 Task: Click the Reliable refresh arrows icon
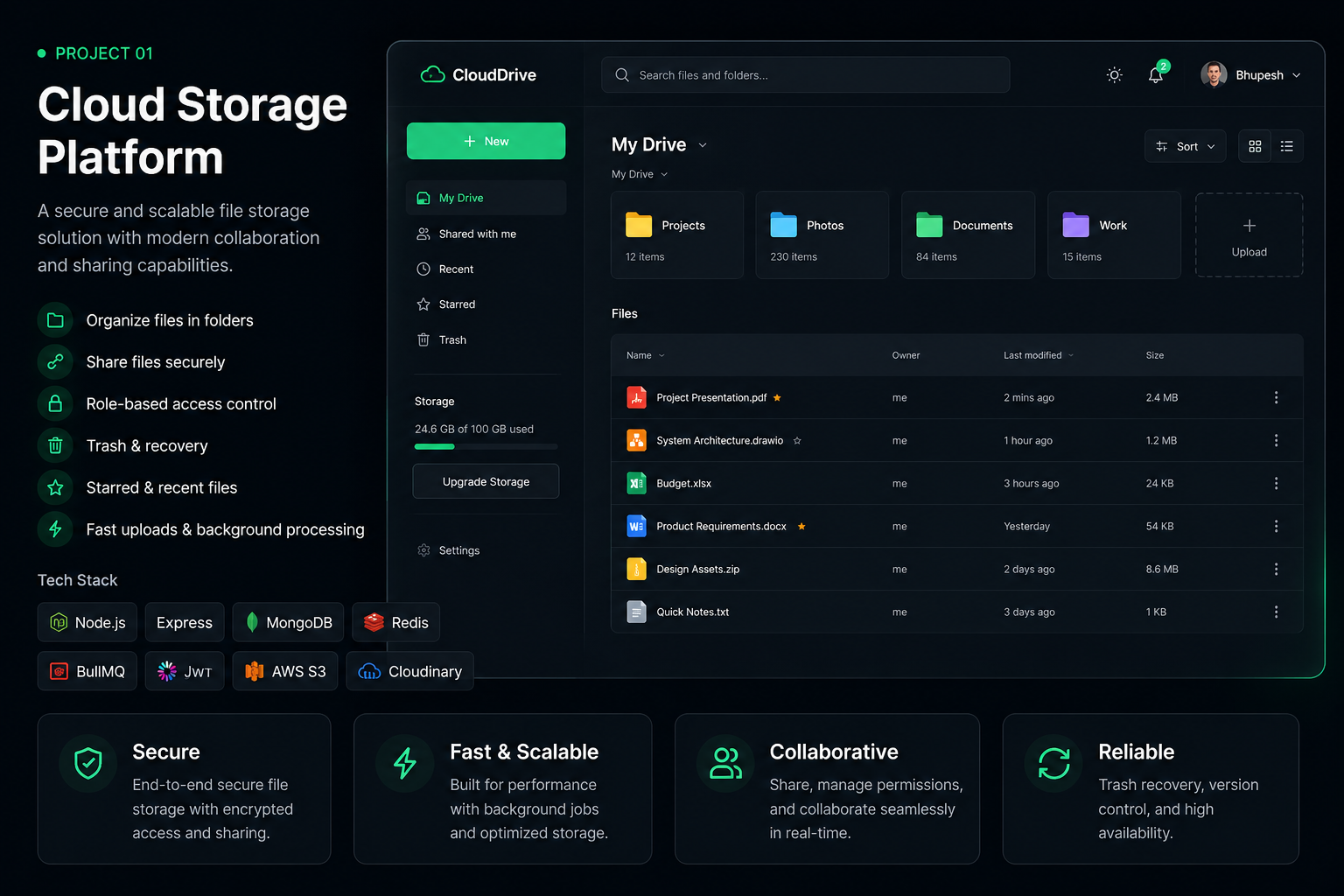coord(1053,763)
